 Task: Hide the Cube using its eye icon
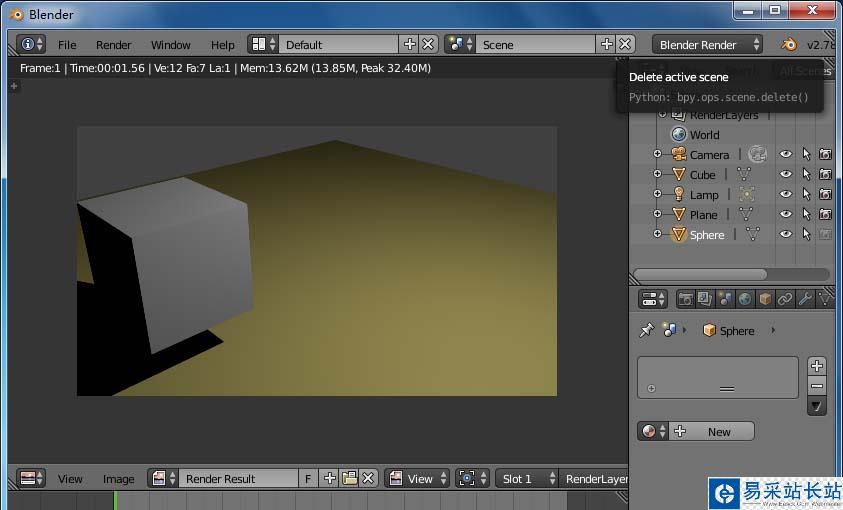tap(785, 174)
